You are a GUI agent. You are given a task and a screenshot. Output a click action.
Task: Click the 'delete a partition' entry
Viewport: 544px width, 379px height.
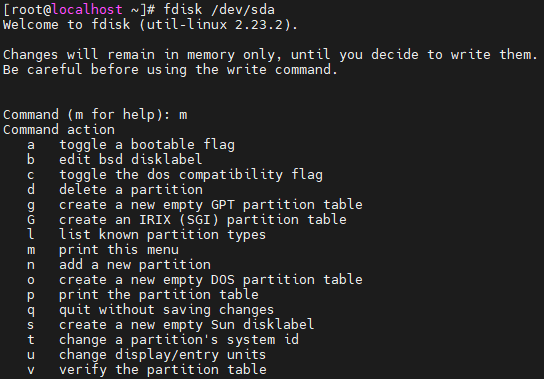click(115, 190)
